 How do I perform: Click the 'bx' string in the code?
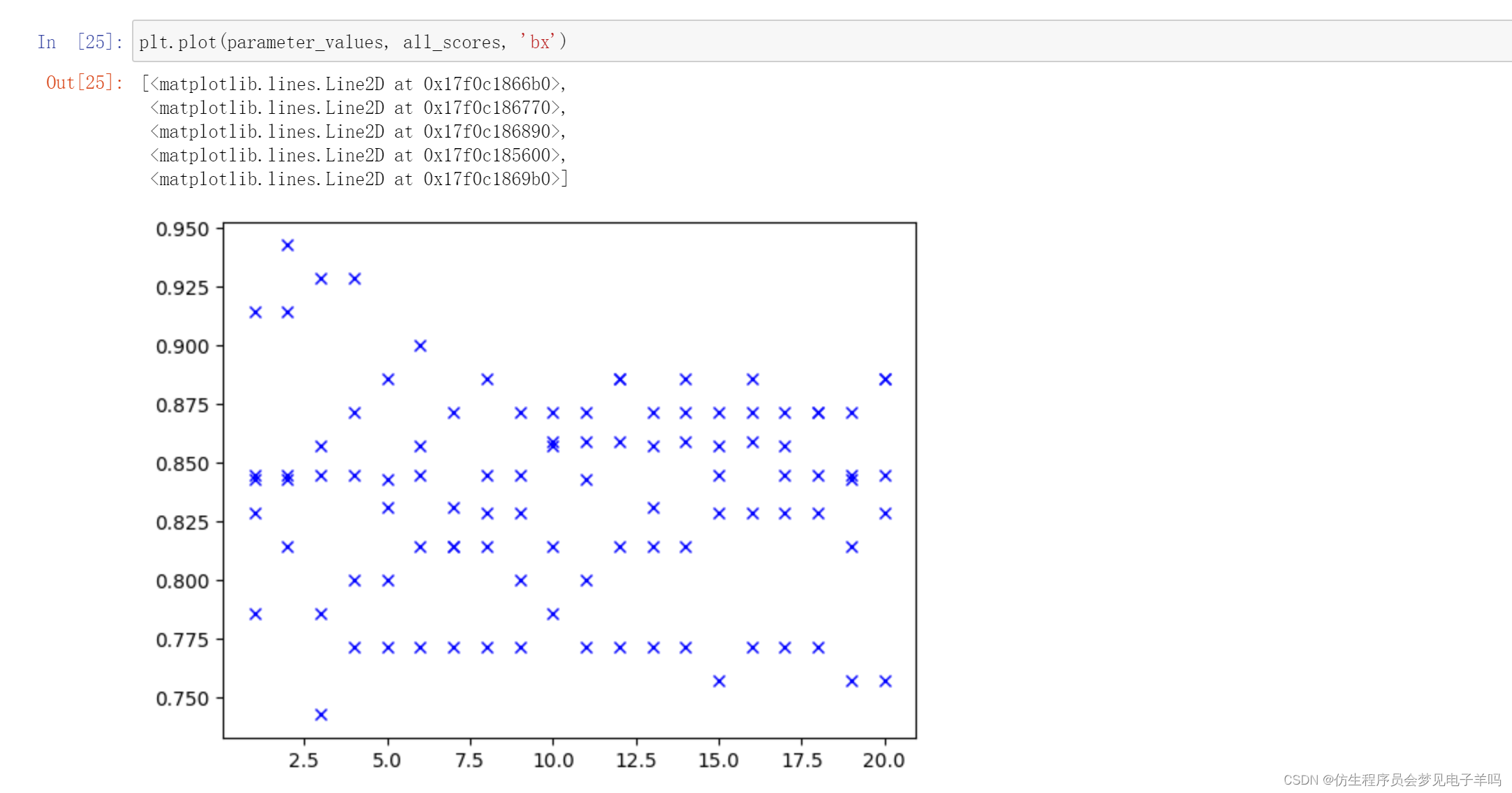click(x=538, y=42)
